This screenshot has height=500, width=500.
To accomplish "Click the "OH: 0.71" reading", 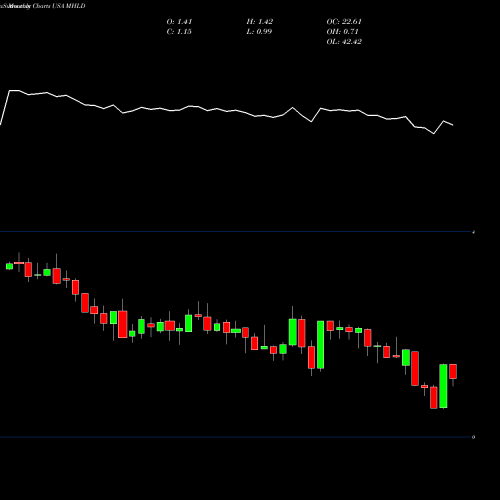I will (342, 32).
